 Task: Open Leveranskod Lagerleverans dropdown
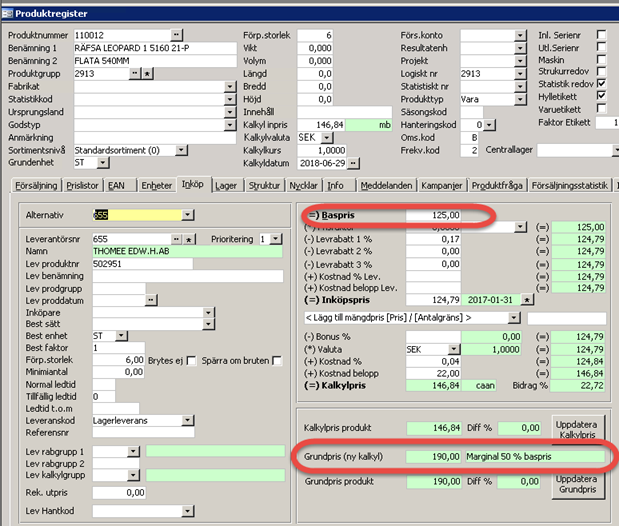[x=188, y=420]
